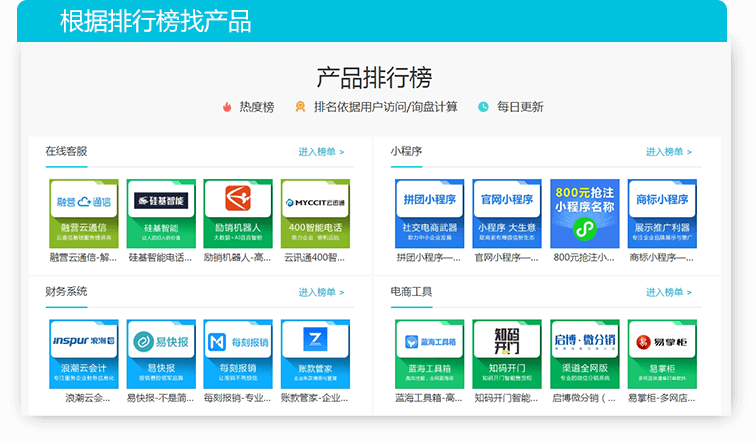
Task: Click the 易掌柜 product icon
Action: point(663,353)
